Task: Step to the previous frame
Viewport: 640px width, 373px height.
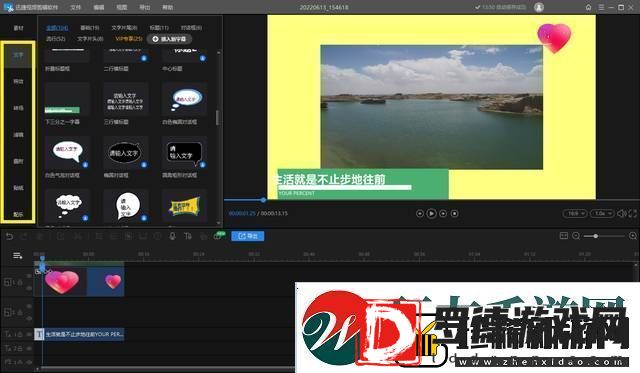Action: (x=420, y=213)
